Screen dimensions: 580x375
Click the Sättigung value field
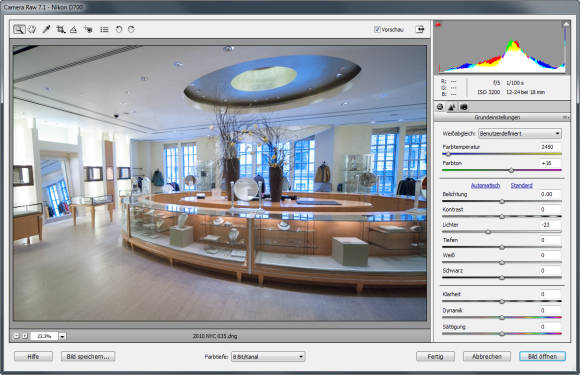pos(549,327)
